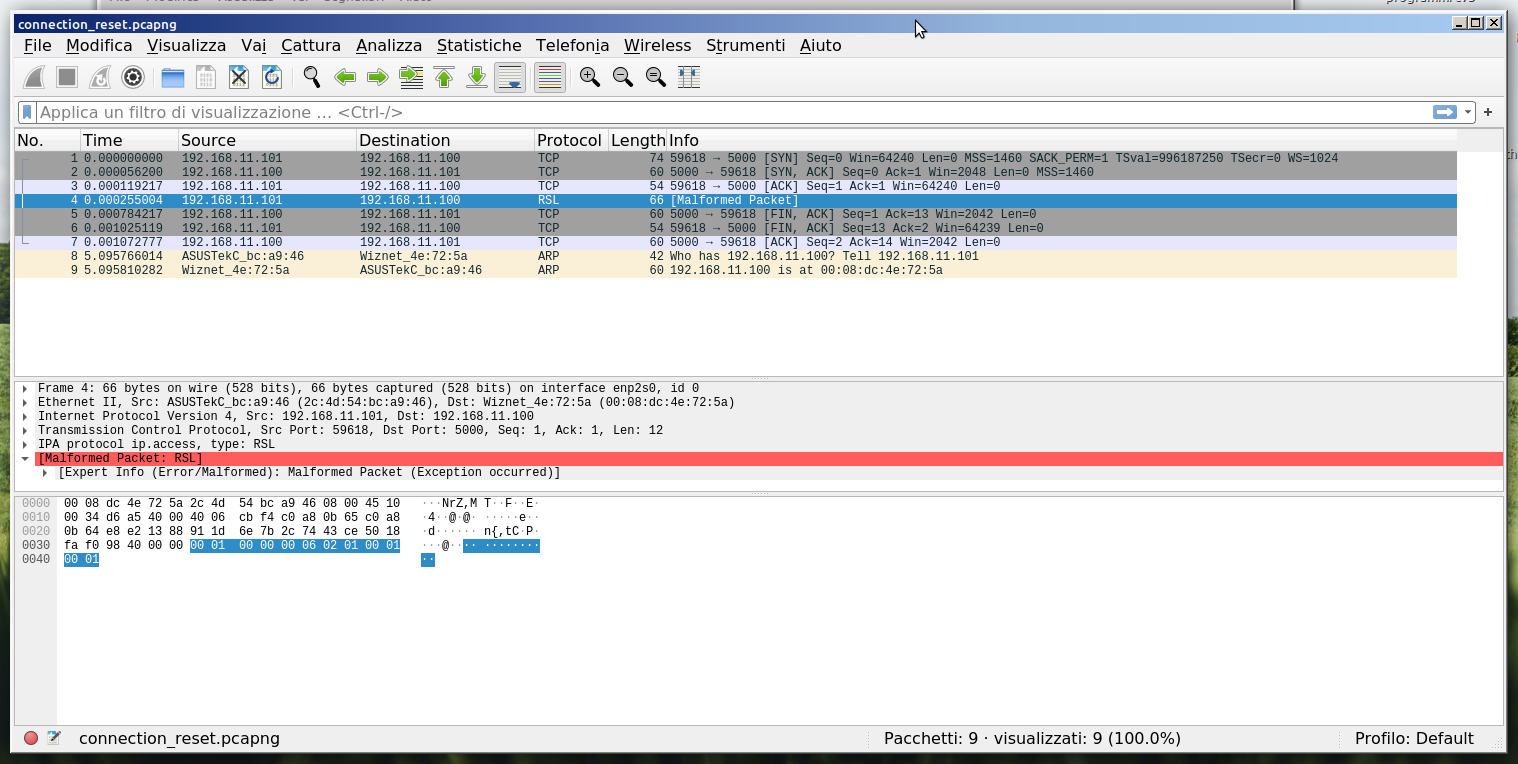Go forward in packet history

point(378,77)
